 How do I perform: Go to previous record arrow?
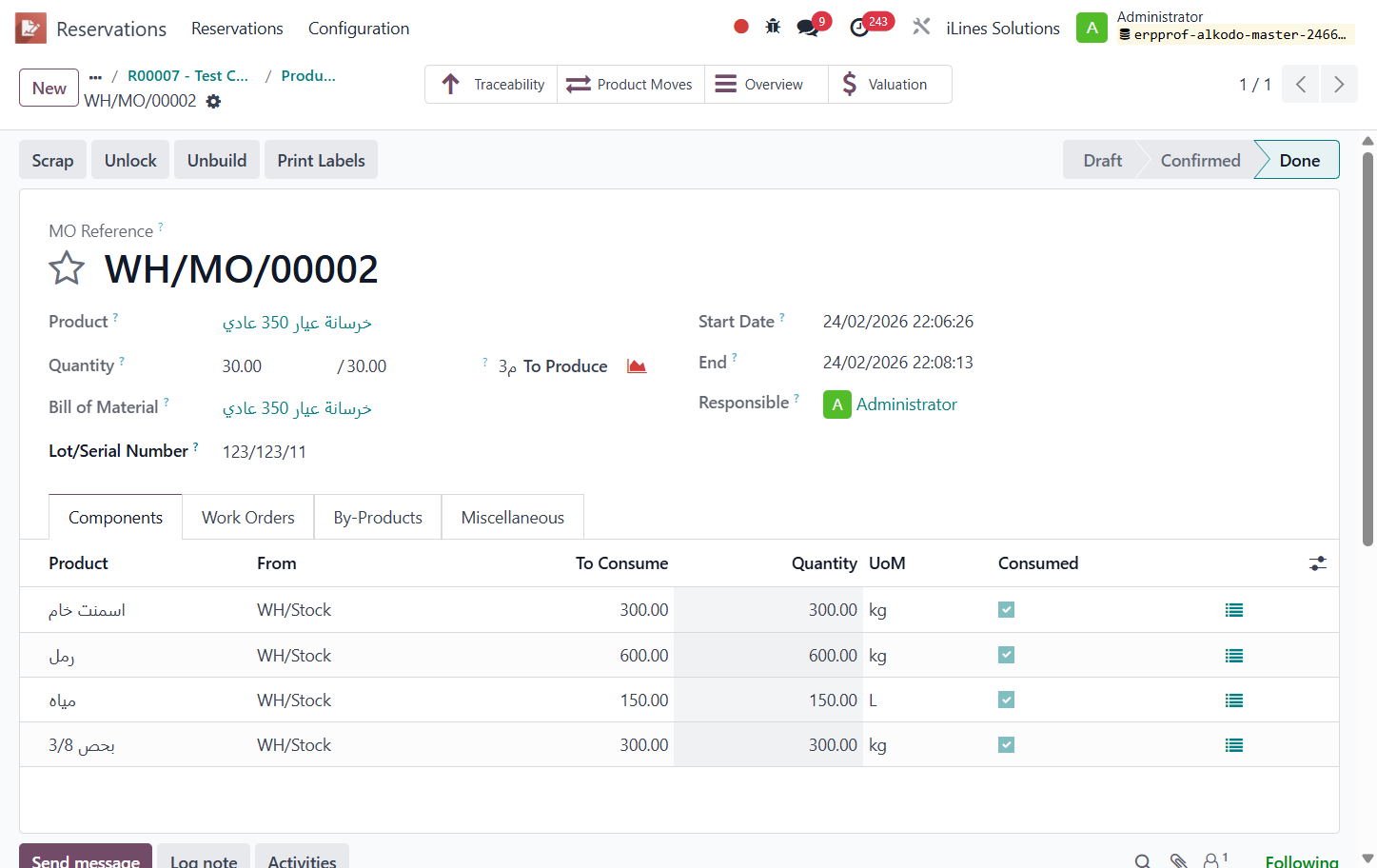point(1301,84)
